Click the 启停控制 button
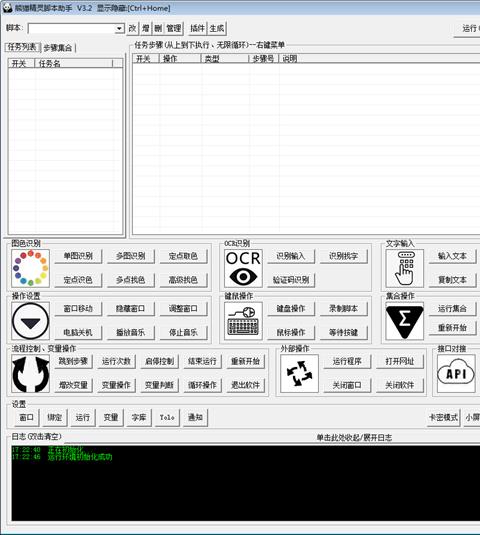480x535 pixels. point(159,361)
